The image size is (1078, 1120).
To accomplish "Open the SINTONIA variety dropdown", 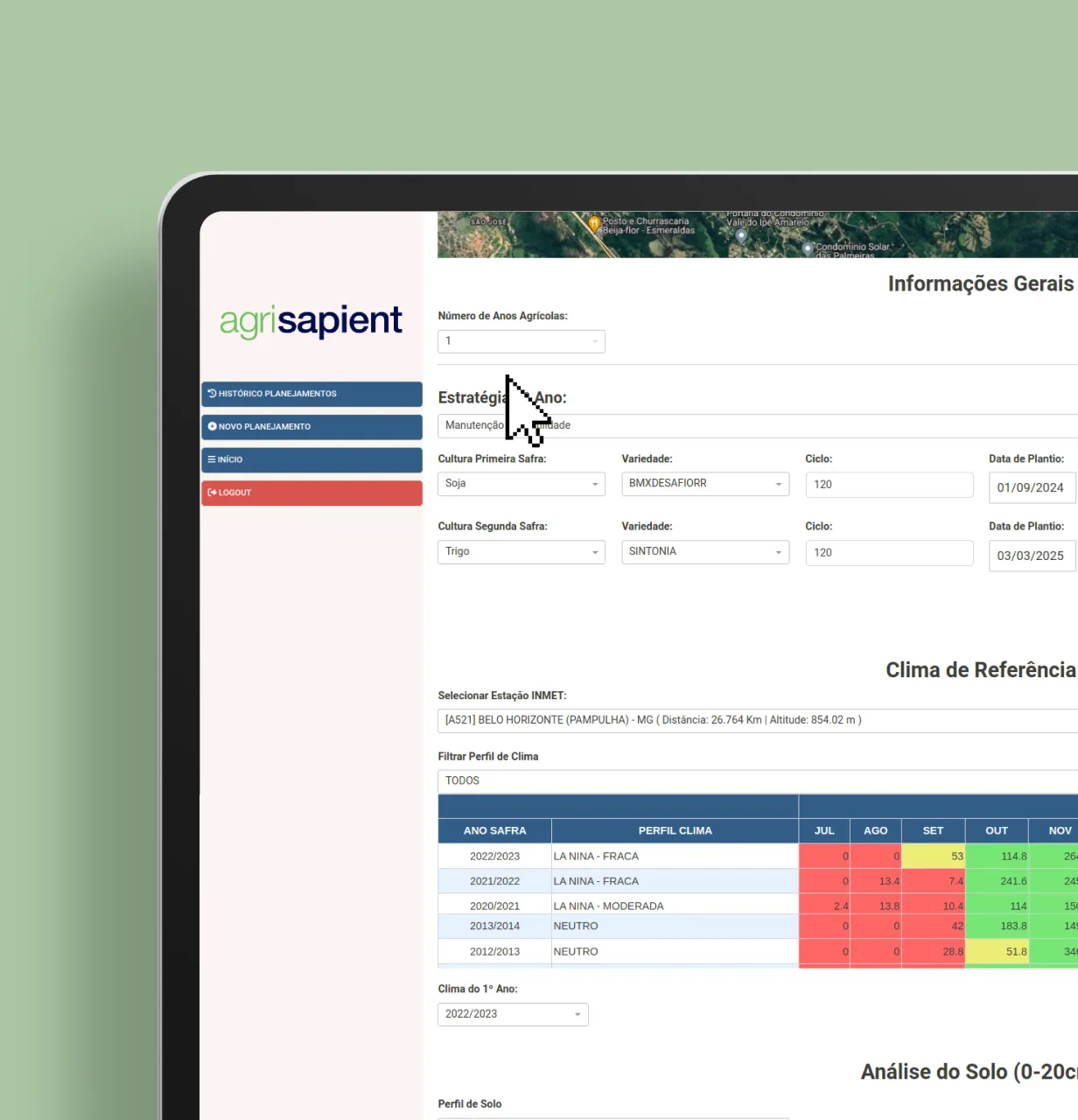I will click(704, 552).
